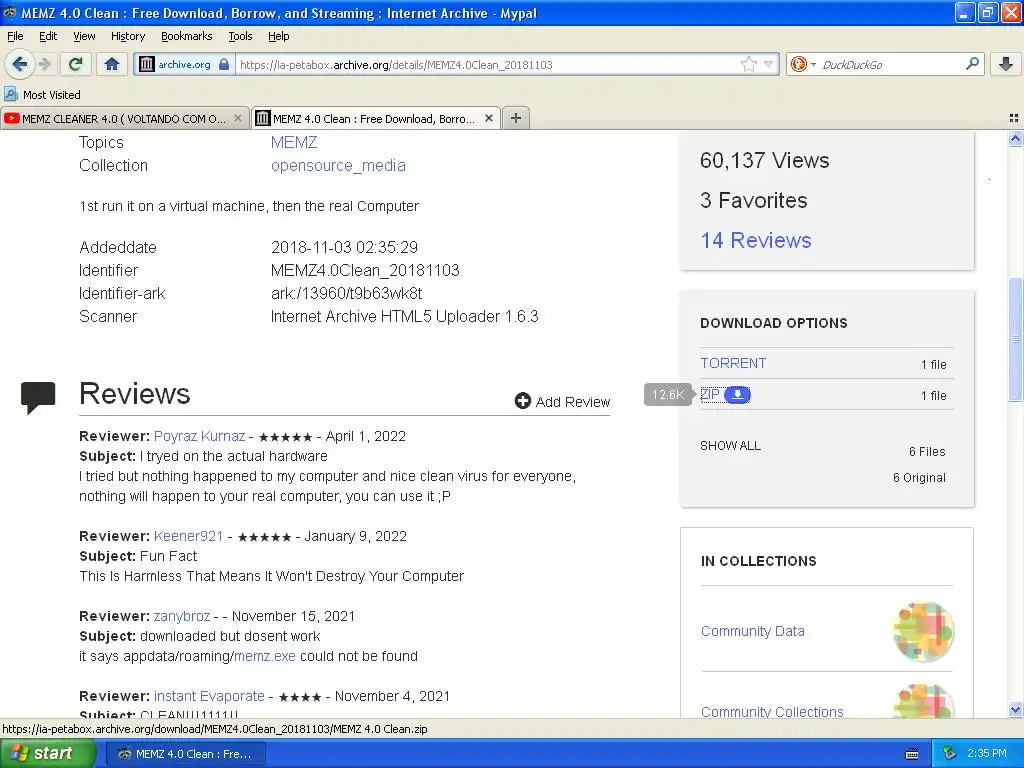Viewport: 1024px width, 768px height.
Task: Open the Tools menu
Action: [240, 36]
